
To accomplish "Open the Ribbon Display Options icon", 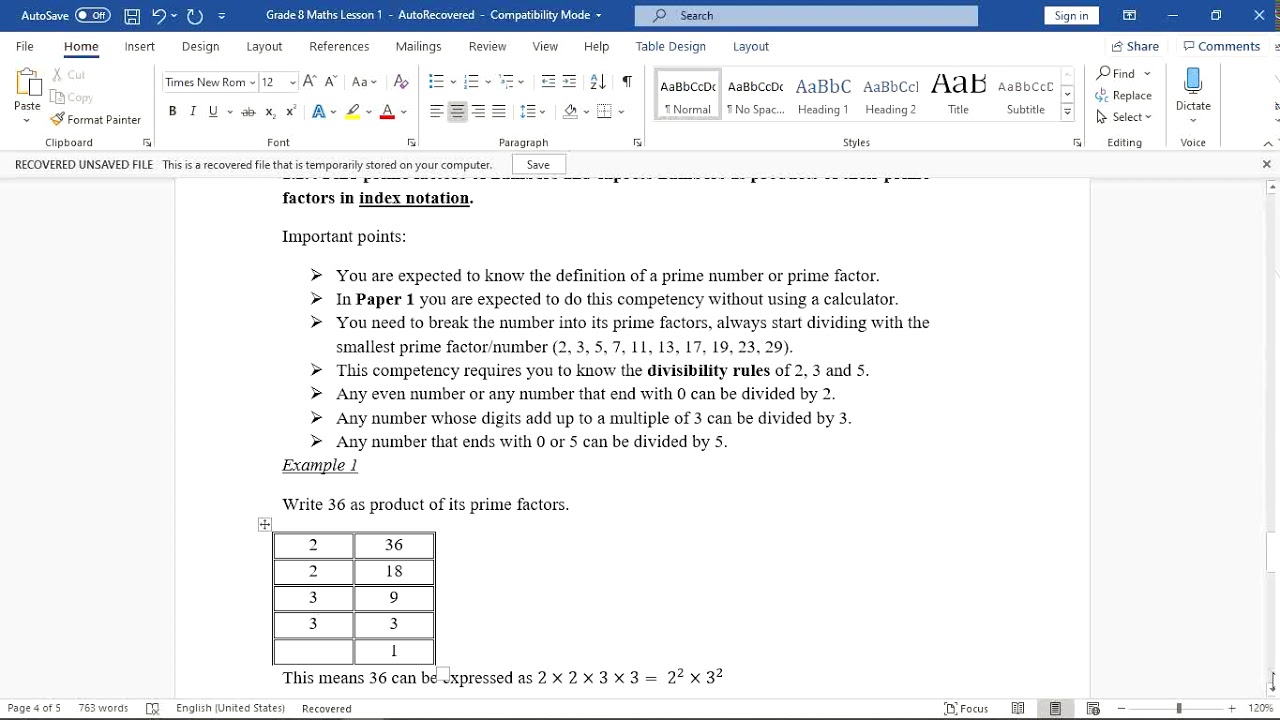I will click(x=1129, y=15).
